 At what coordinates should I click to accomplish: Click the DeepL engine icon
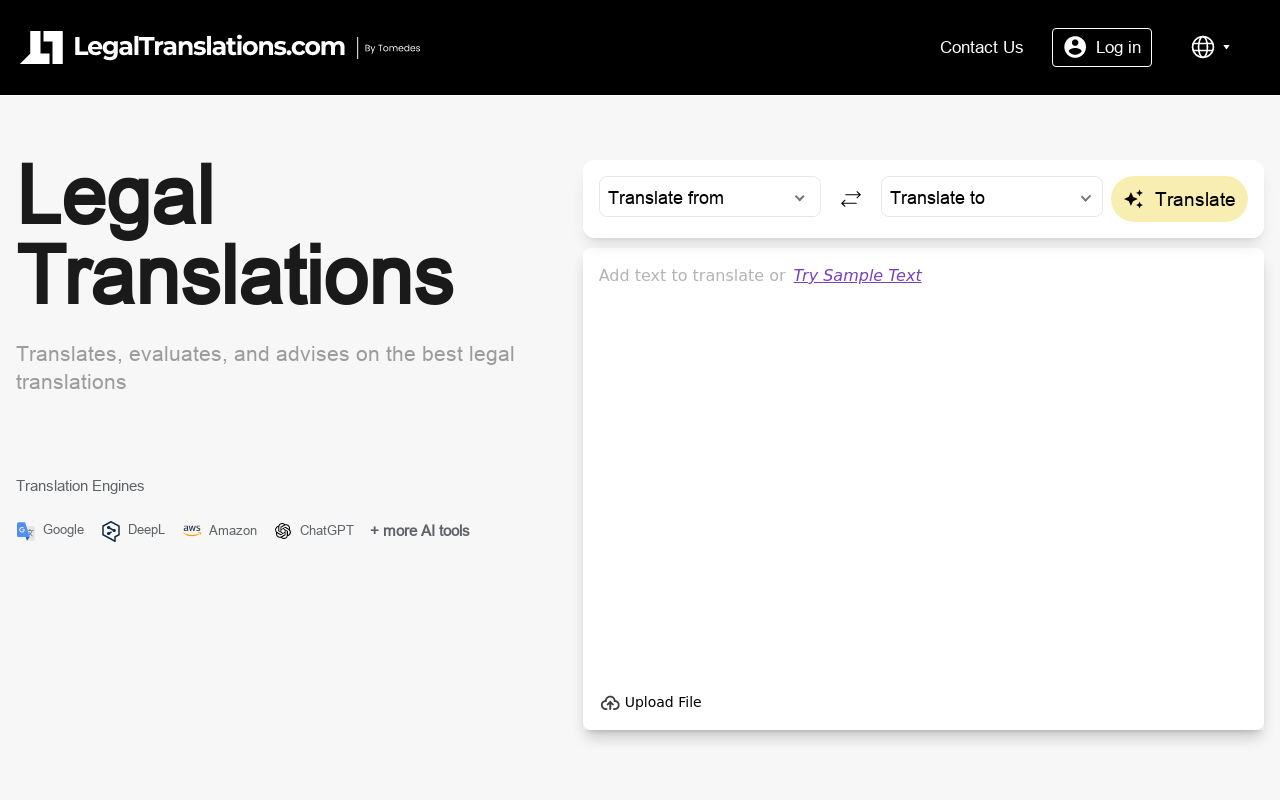click(x=111, y=531)
